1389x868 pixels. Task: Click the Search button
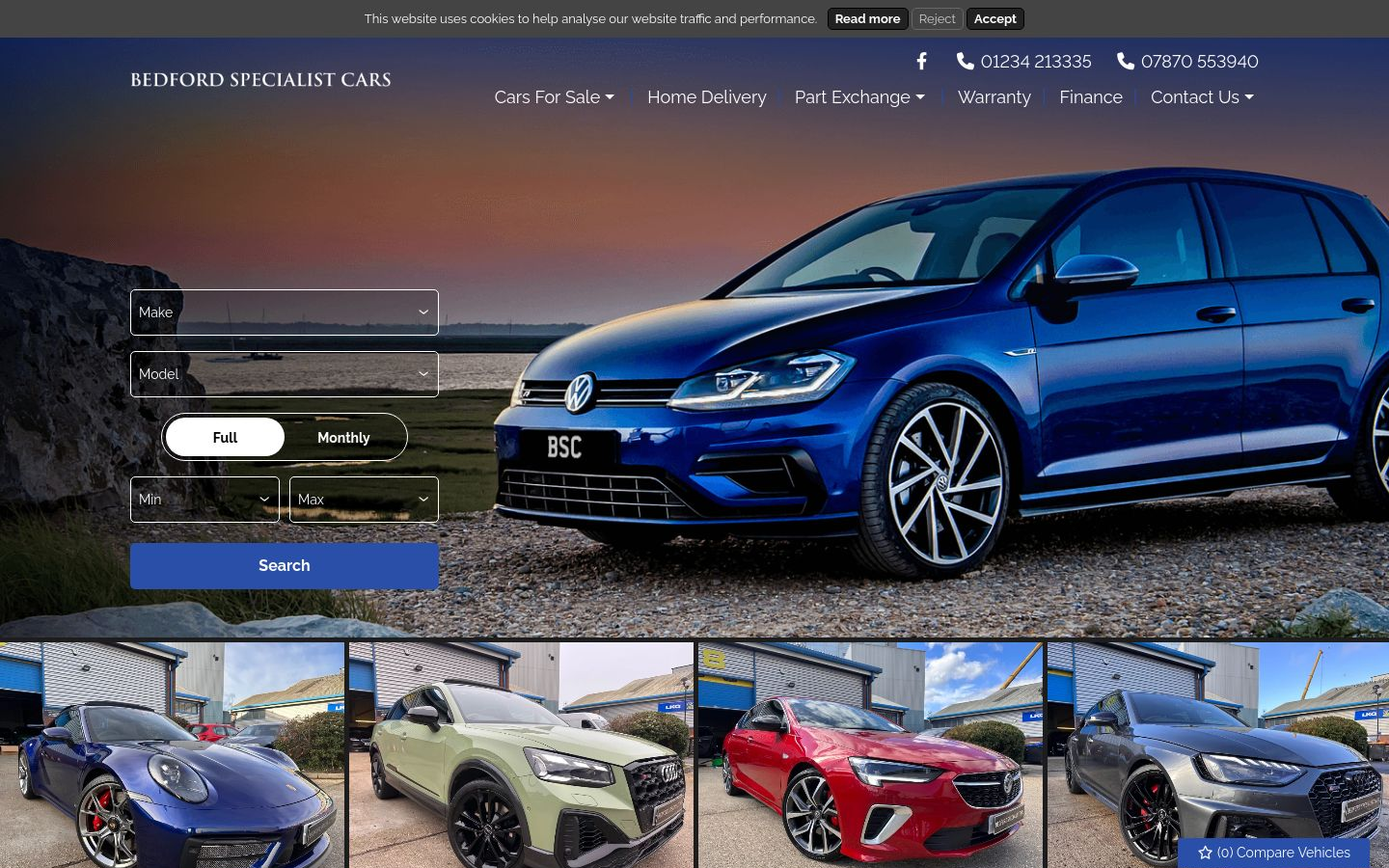point(285,566)
